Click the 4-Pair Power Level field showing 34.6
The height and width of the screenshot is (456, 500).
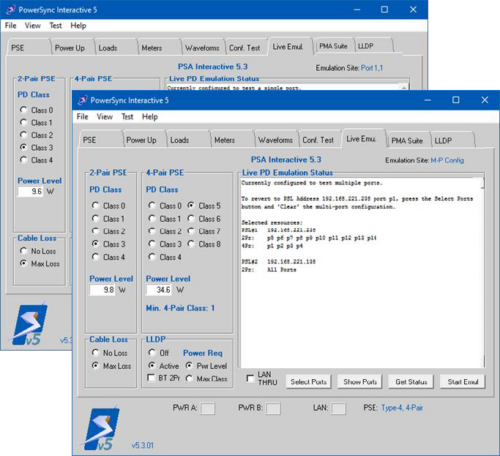[x=159, y=289]
